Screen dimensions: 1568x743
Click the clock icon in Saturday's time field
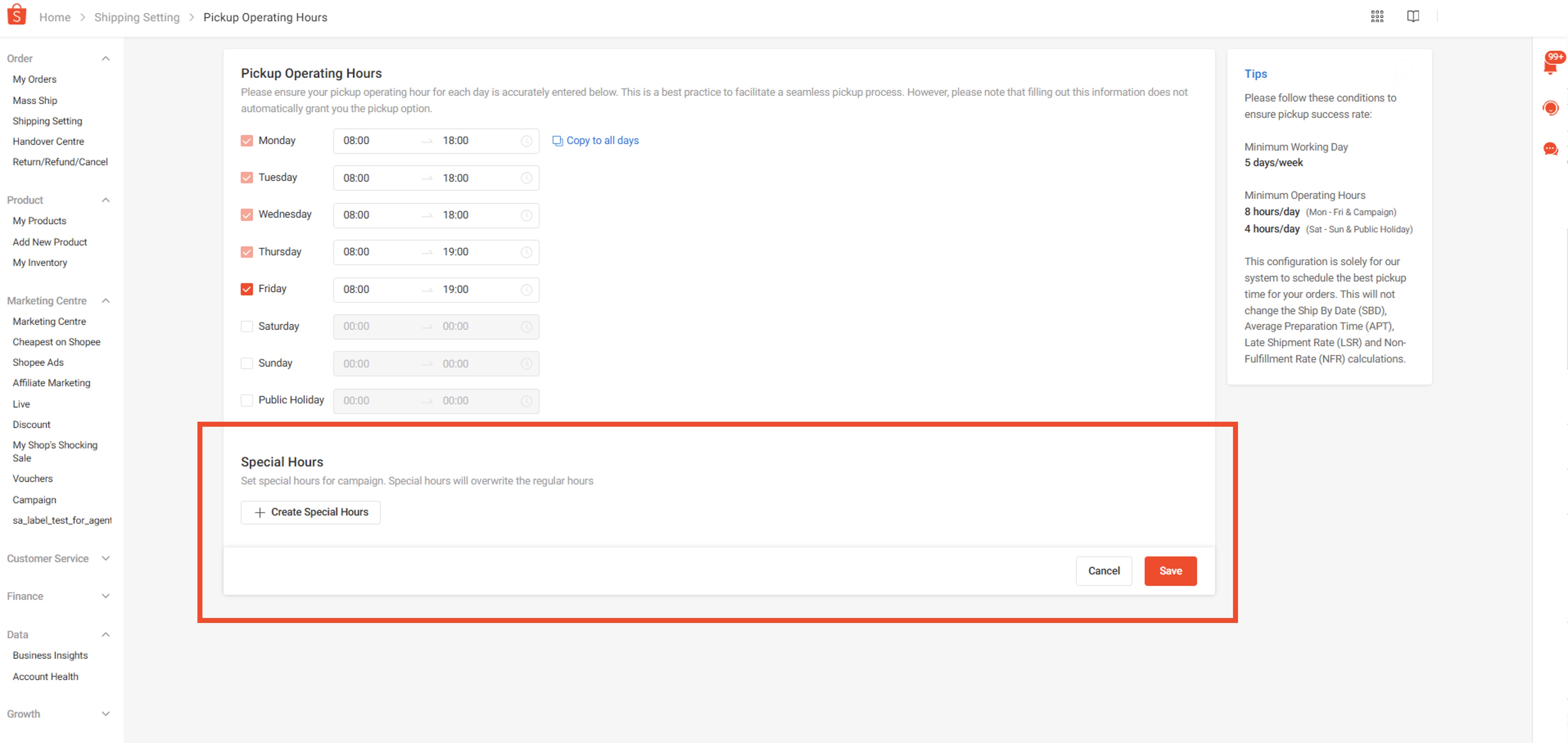(526, 327)
